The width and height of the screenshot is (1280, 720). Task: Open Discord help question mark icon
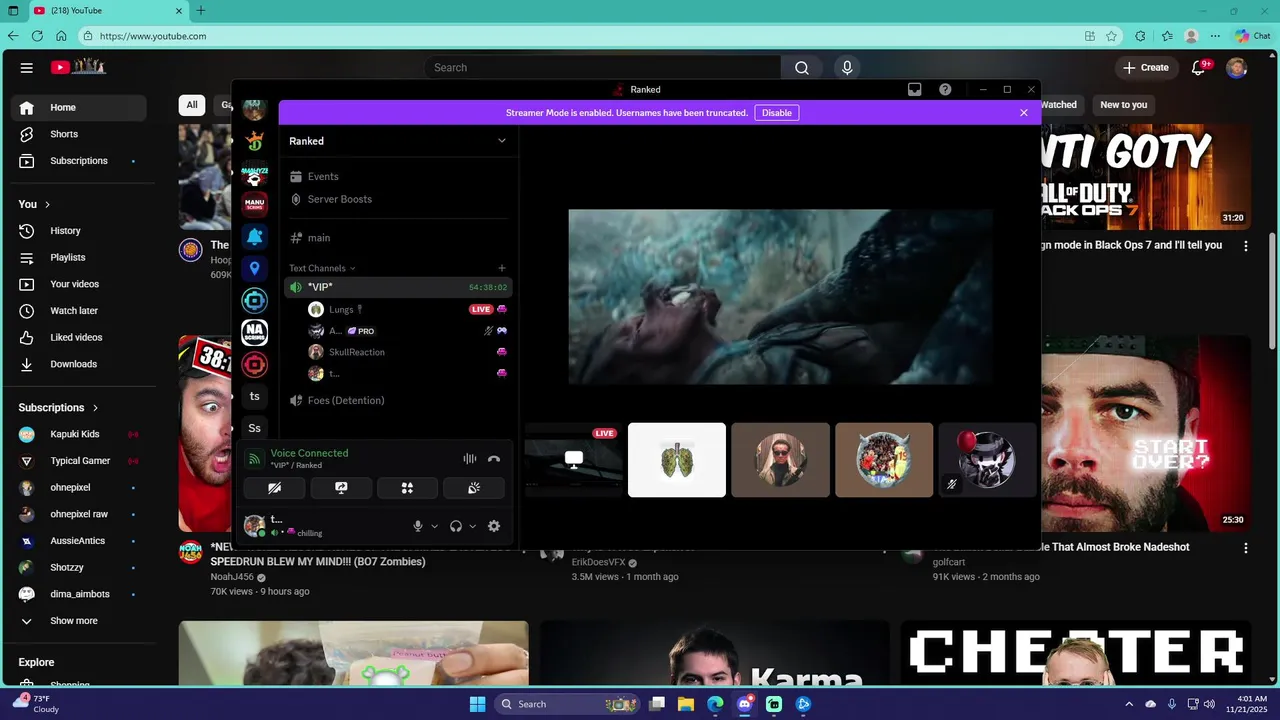(x=945, y=89)
